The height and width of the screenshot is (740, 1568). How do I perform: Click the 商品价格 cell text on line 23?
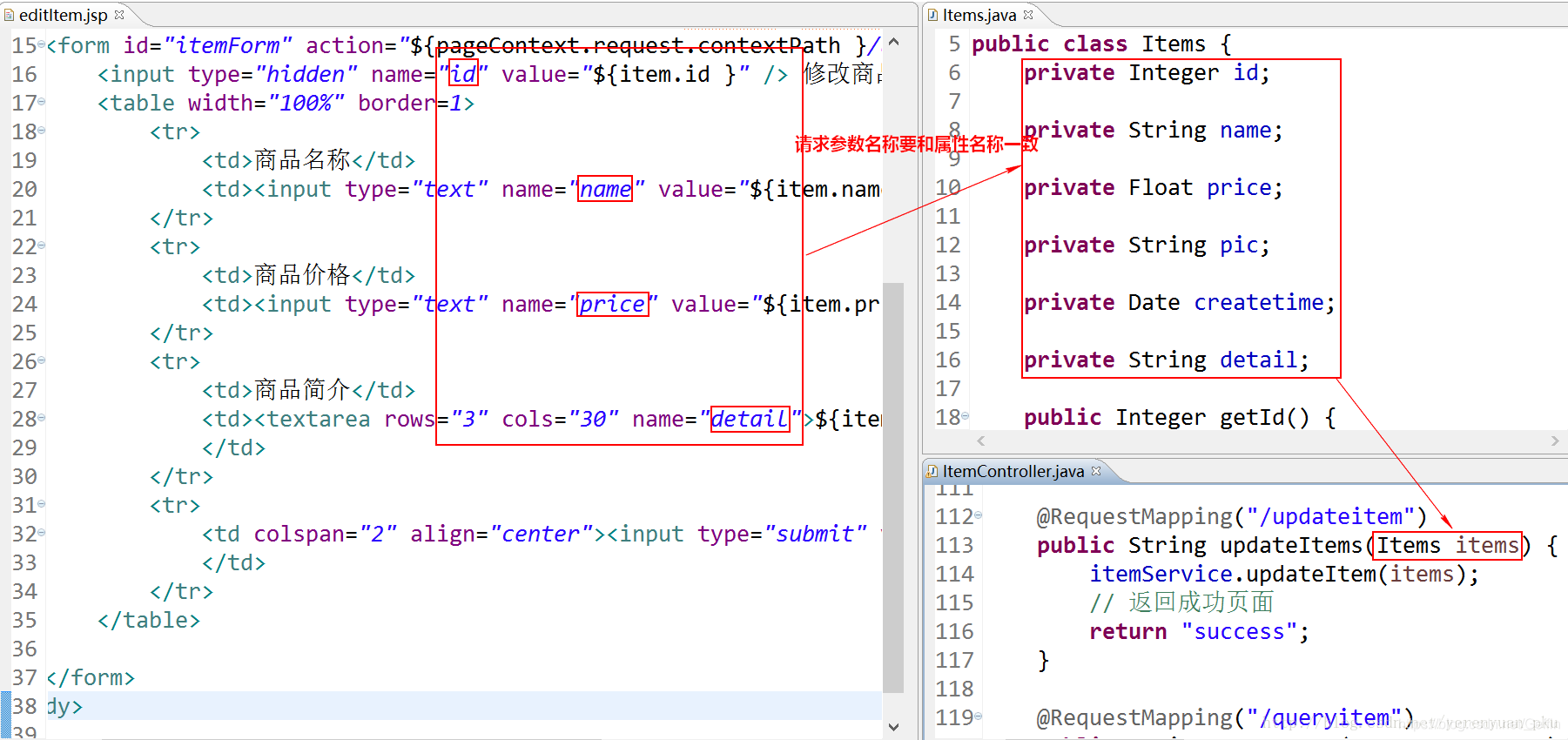pos(302,275)
